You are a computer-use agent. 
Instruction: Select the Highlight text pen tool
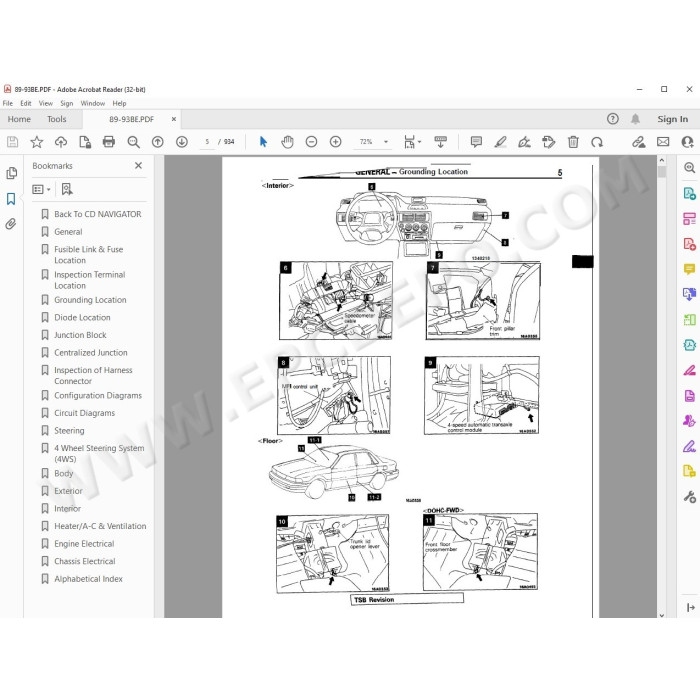point(500,142)
